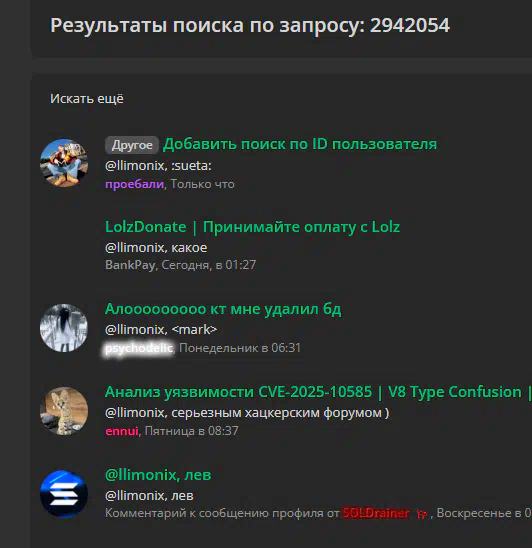Open ennui's cat avatar
Screen dimensions: 532x548
(64, 411)
